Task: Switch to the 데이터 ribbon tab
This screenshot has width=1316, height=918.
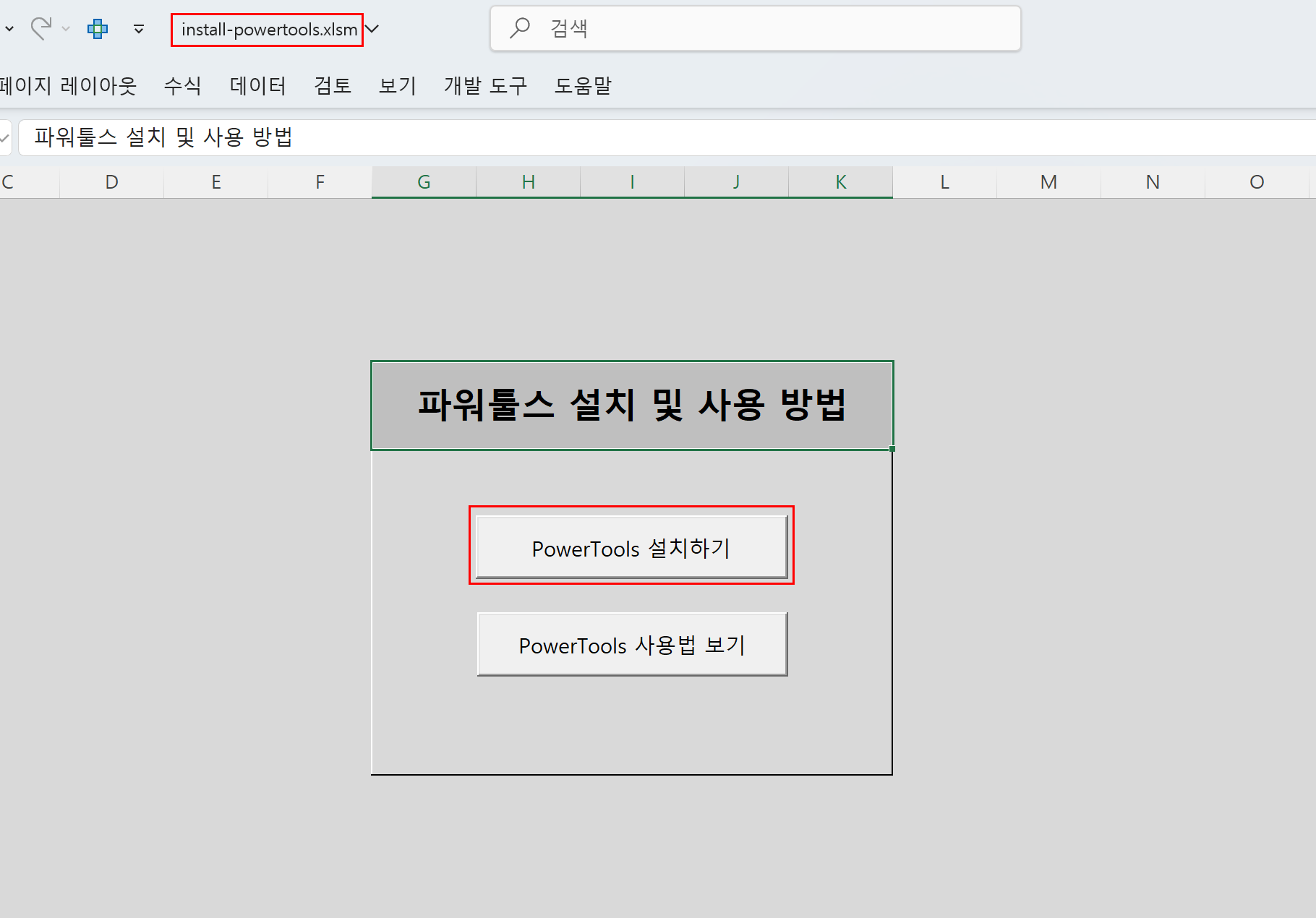Action: 258,85
